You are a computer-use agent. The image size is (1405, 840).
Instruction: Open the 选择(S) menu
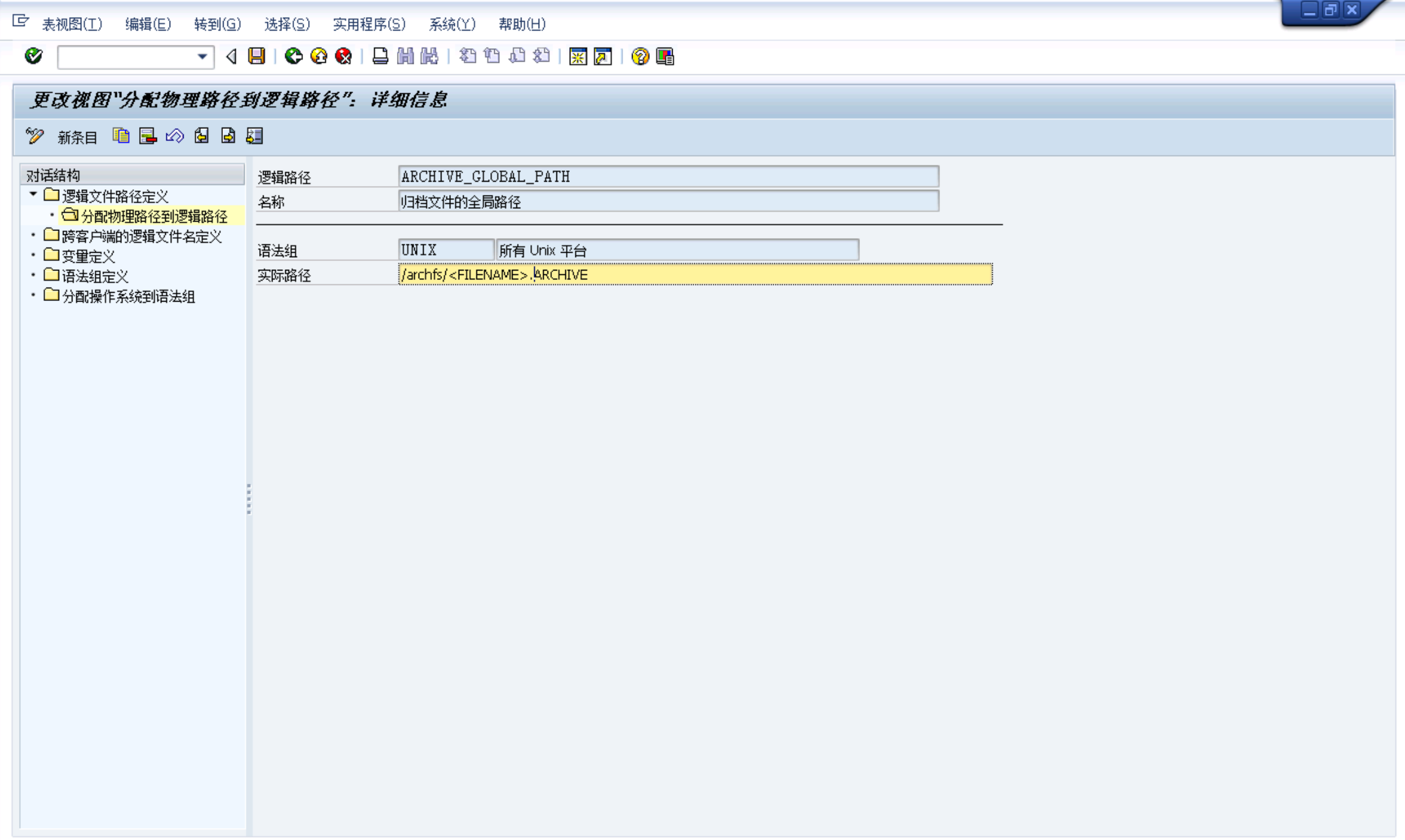tap(286, 24)
